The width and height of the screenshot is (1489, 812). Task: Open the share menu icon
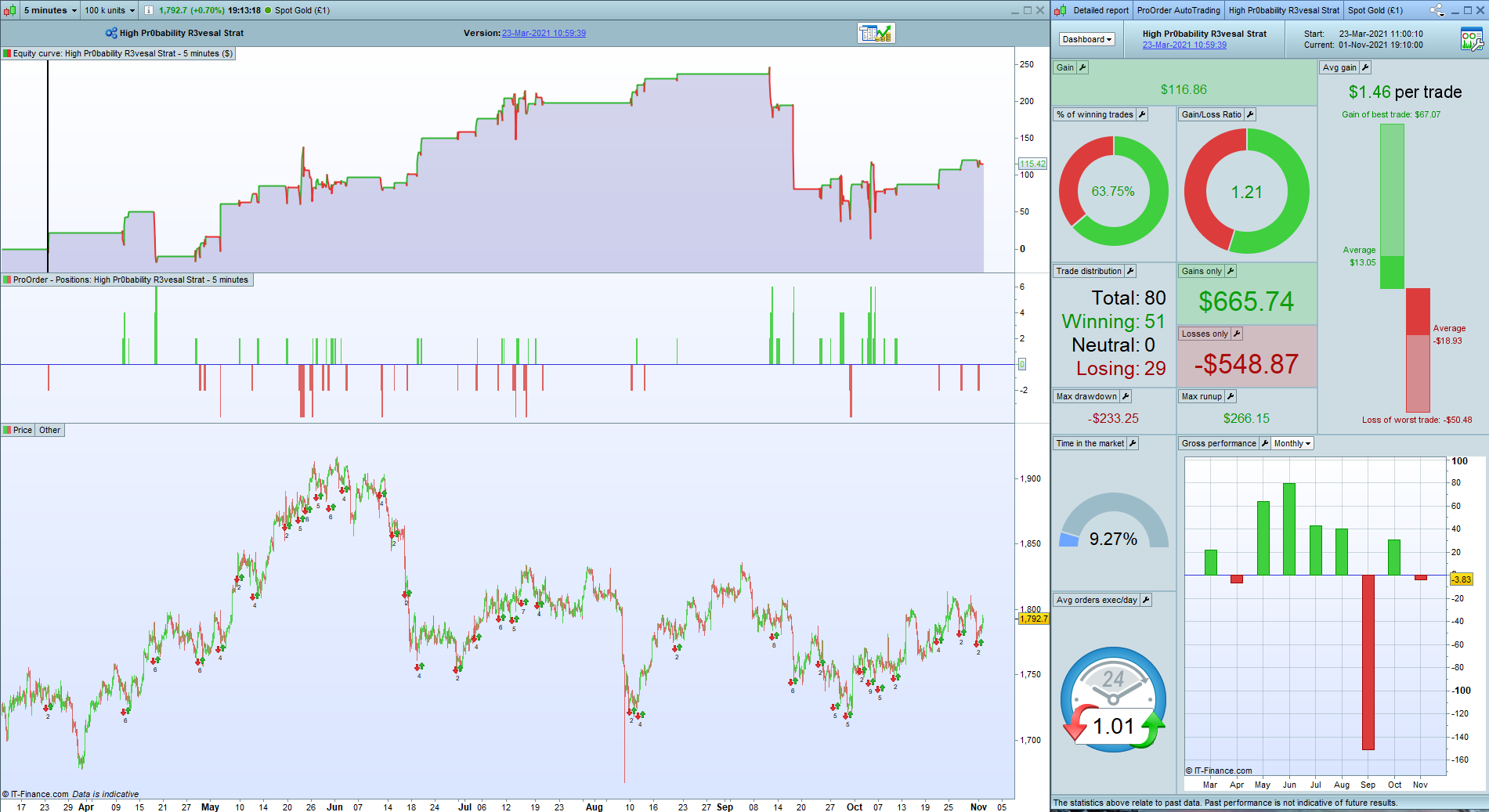[x=1437, y=10]
